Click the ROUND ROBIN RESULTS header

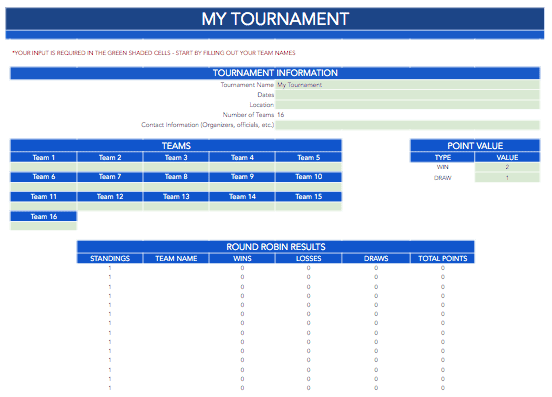(x=276, y=246)
